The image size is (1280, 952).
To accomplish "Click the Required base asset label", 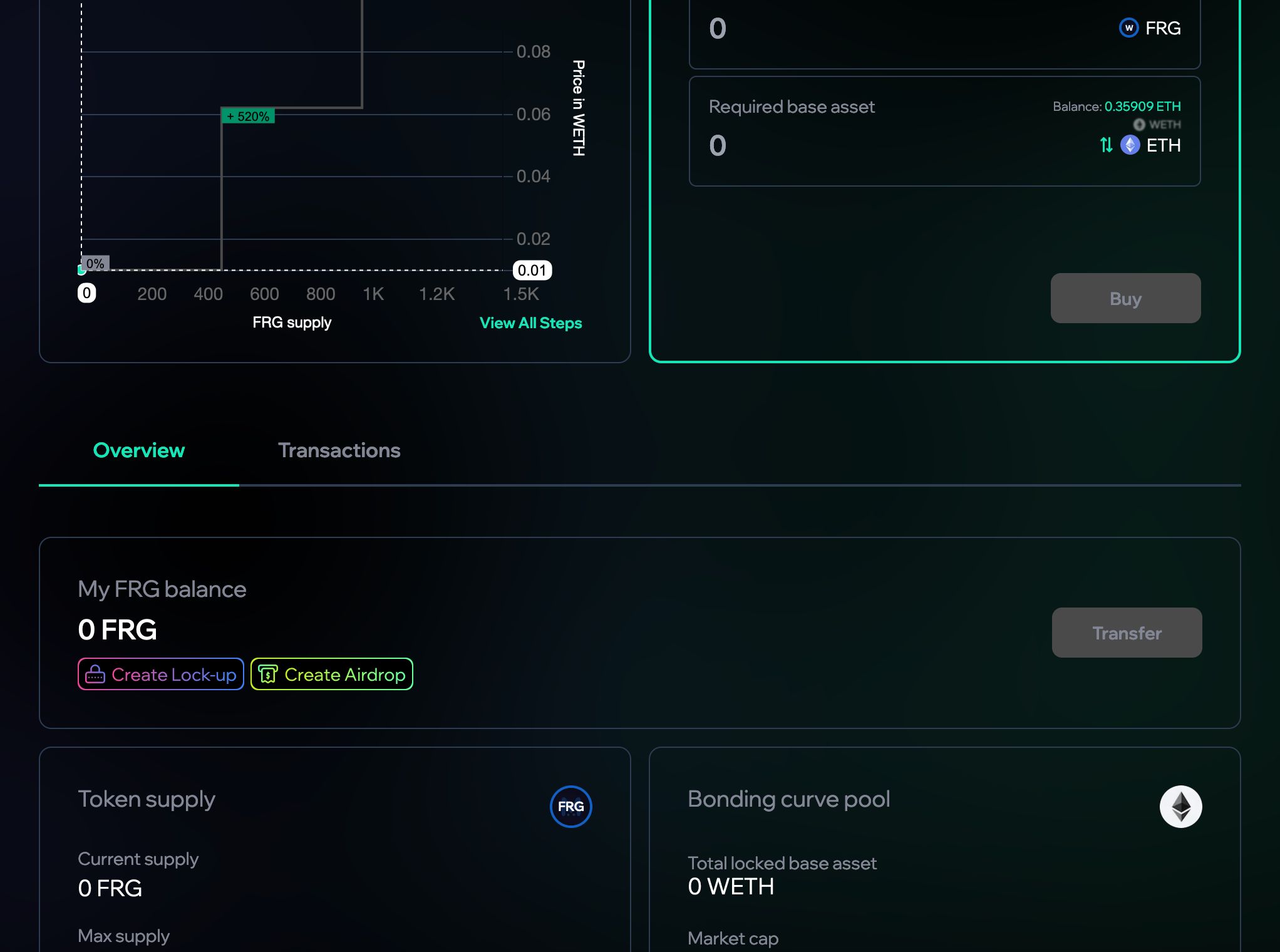I will [792, 107].
